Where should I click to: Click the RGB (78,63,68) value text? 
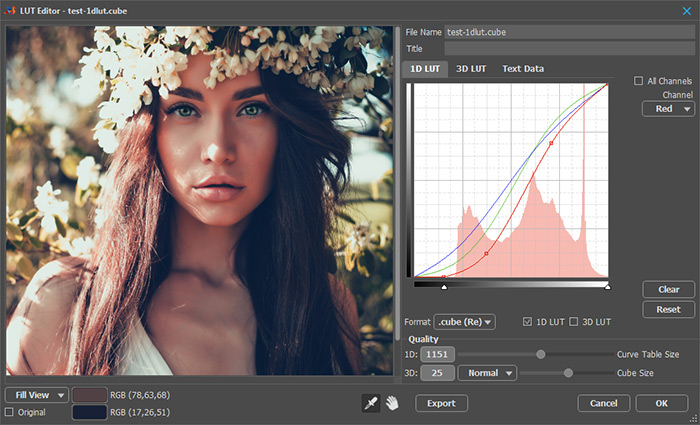pyautogui.click(x=140, y=395)
